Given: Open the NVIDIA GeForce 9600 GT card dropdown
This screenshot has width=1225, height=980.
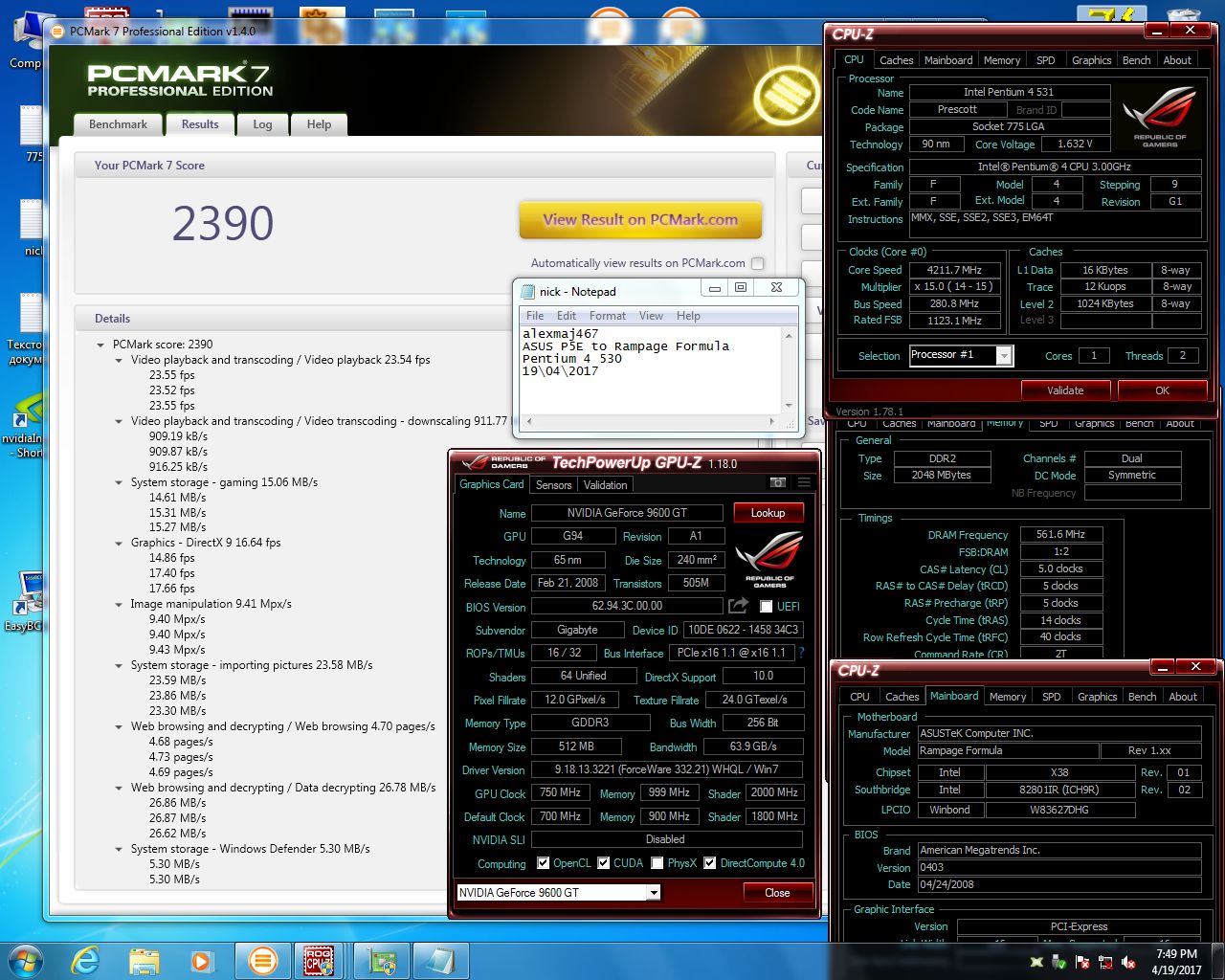Looking at the screenshot, I should pos(654,893).
